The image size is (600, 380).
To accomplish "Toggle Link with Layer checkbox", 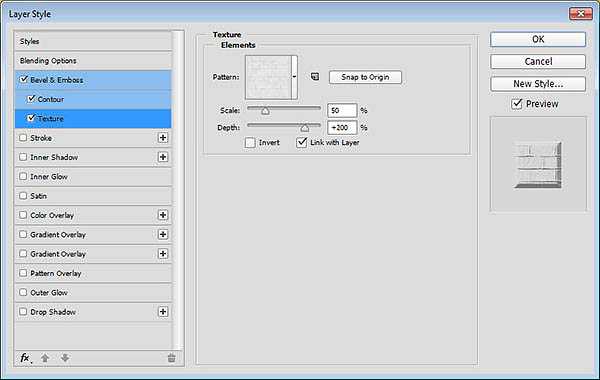I will (x=302, y=142).
